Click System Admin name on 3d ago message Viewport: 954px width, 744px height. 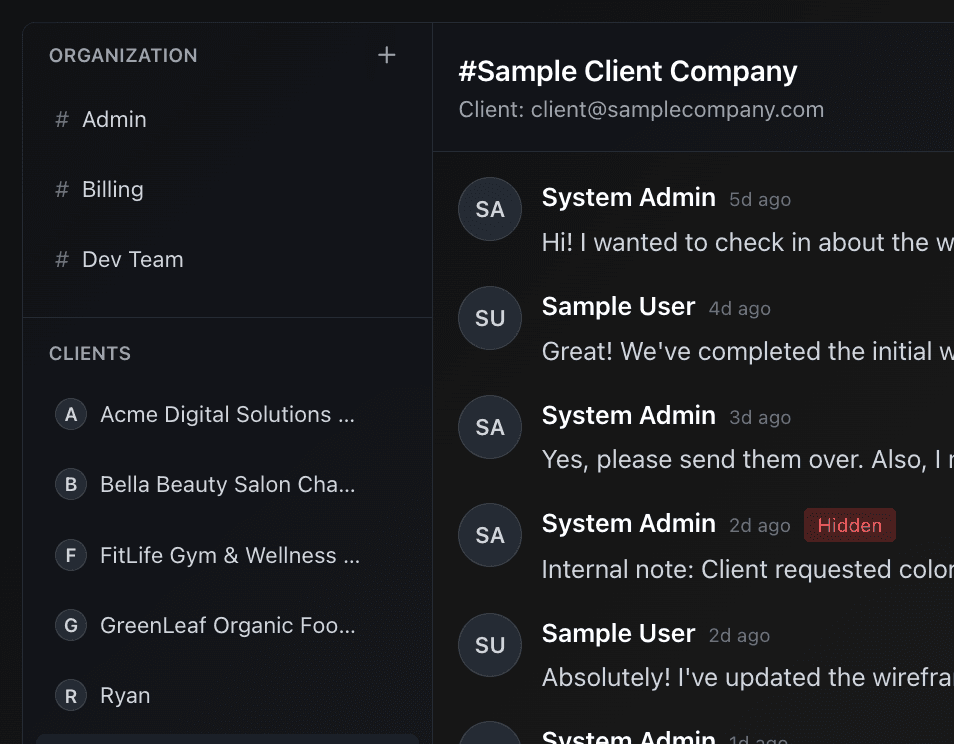point(628,415)
